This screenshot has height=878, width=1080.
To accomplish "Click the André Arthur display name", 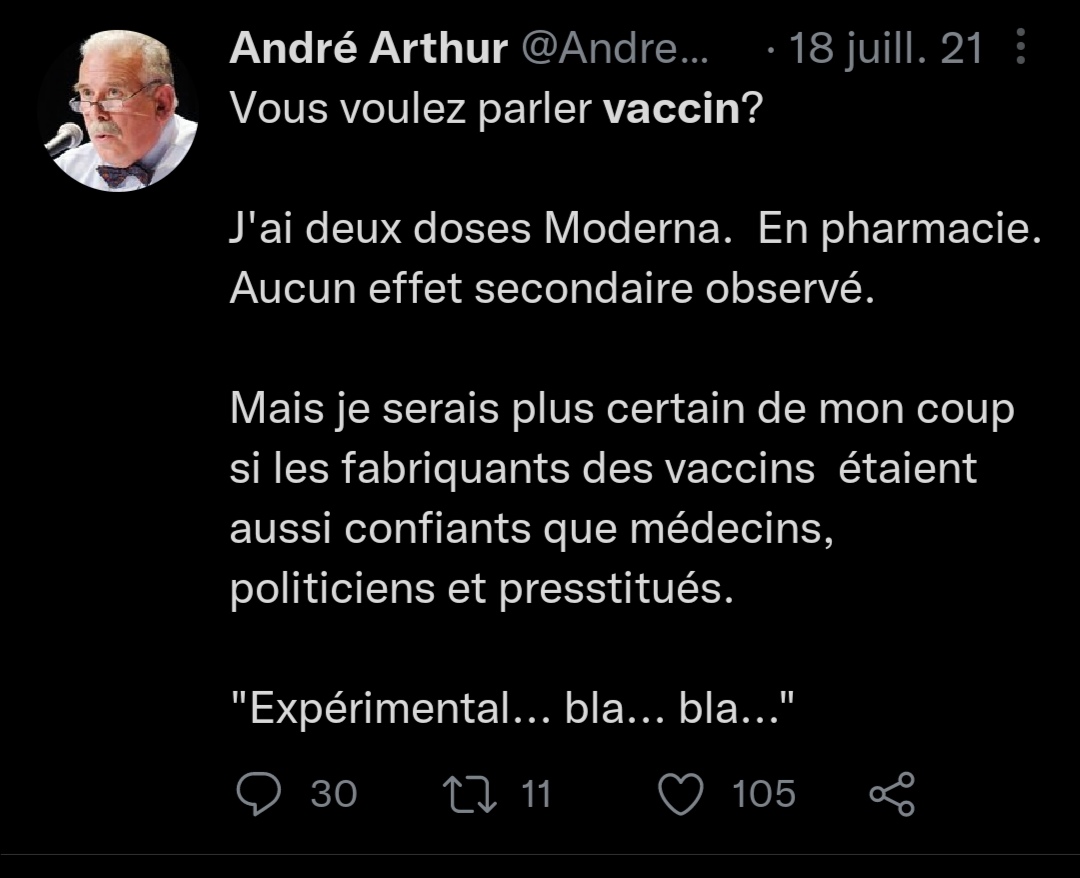I will pyautogui.click(x=368, y=48).
